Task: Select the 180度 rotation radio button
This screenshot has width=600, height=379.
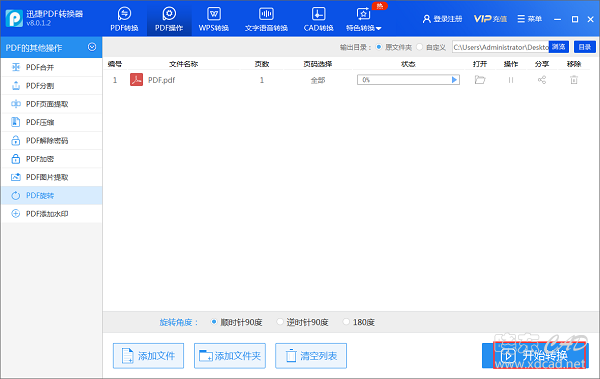Action: pos(346,322)
